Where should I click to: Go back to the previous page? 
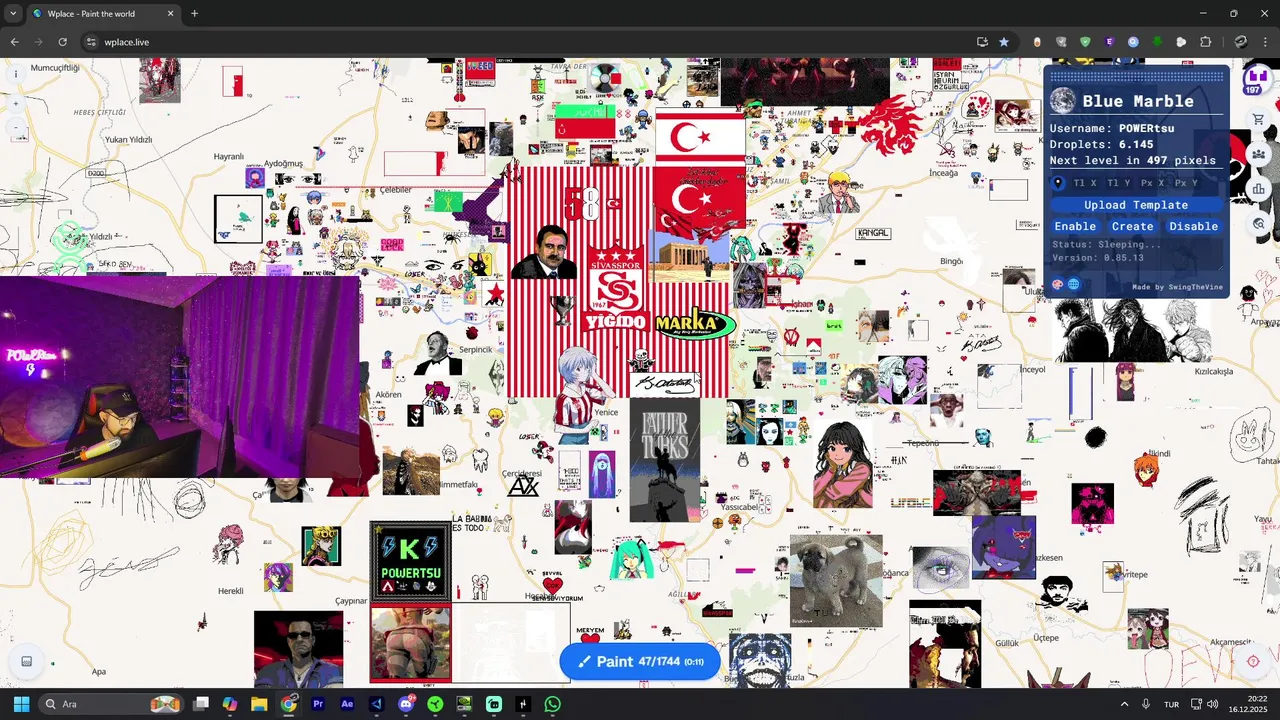pos(14,42)
